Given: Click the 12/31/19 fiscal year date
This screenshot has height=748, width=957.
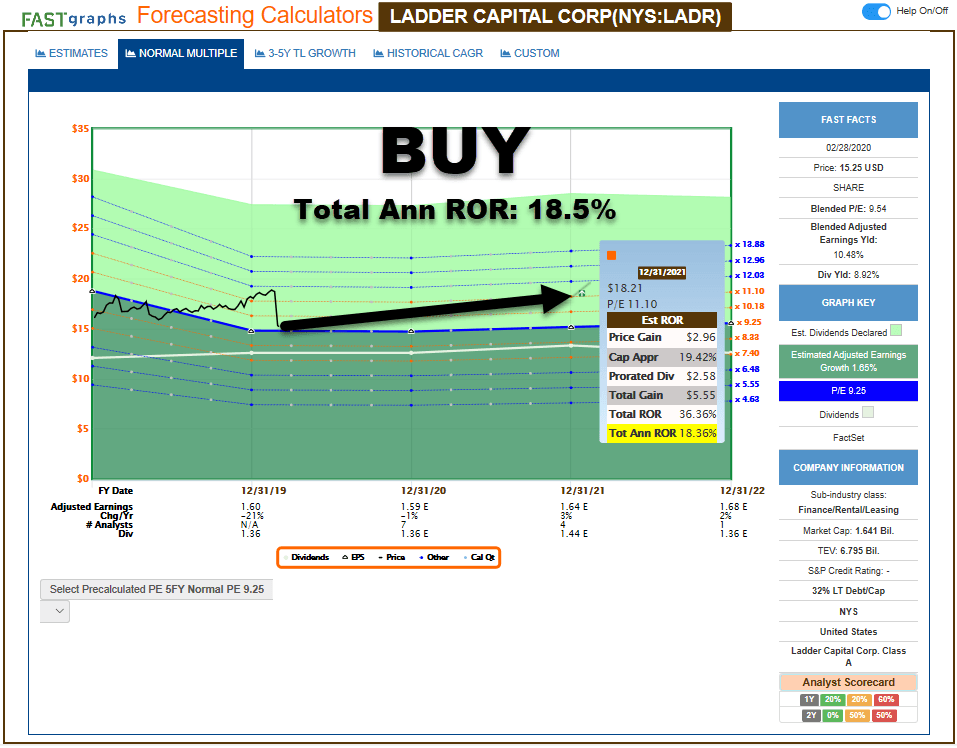Looking at the screenshot, I should pyautogui.click(x=264, y=491).
